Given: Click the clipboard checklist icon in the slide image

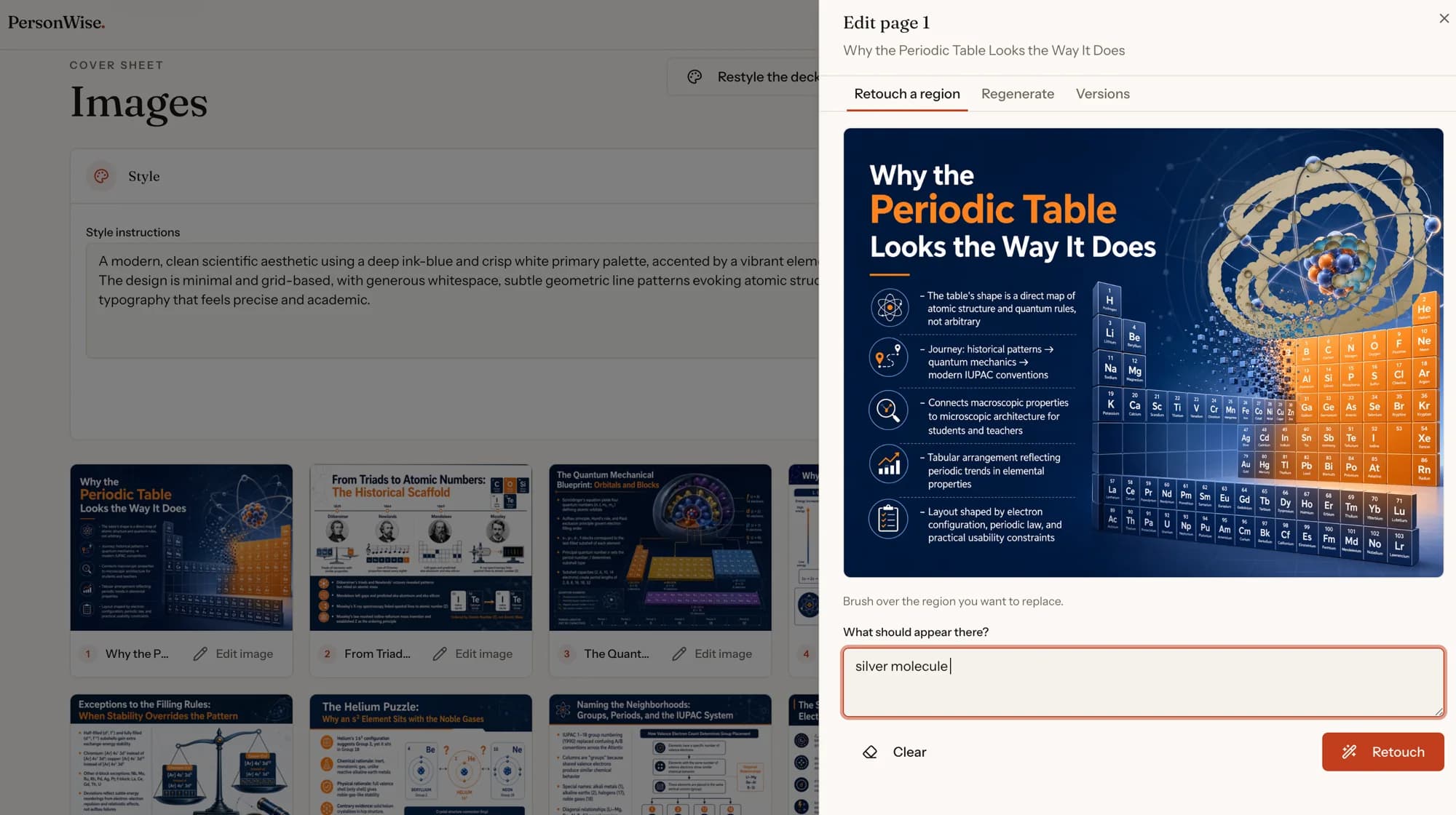Looking at the screenshot, I should click(888, 519).
